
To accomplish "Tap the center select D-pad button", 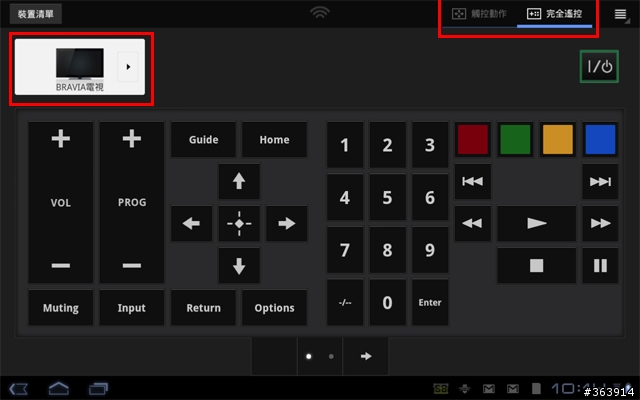I will coord(239,223).
